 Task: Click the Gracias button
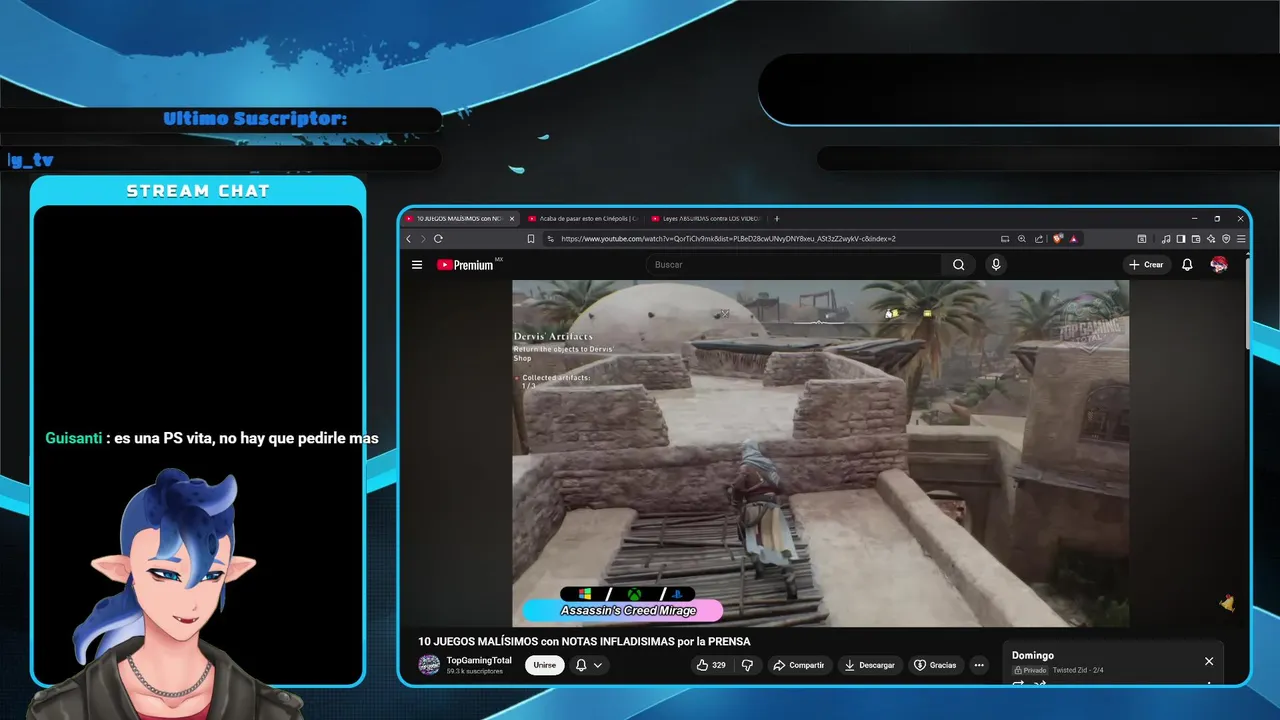[x=935, y=665]
